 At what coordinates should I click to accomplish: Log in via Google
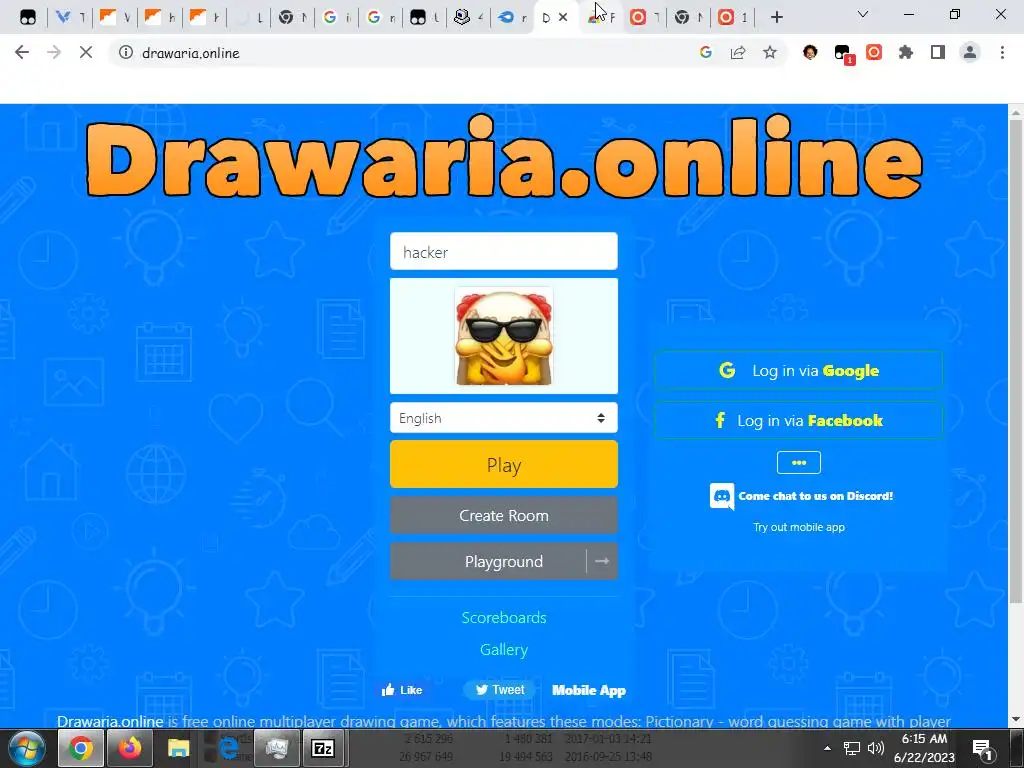(x=799, y=370)
